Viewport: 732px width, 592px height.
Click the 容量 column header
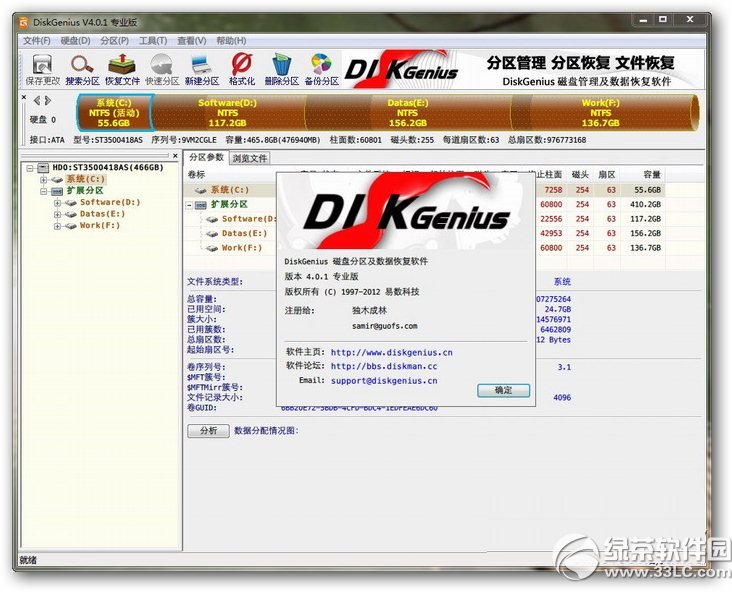coord(652,174)
